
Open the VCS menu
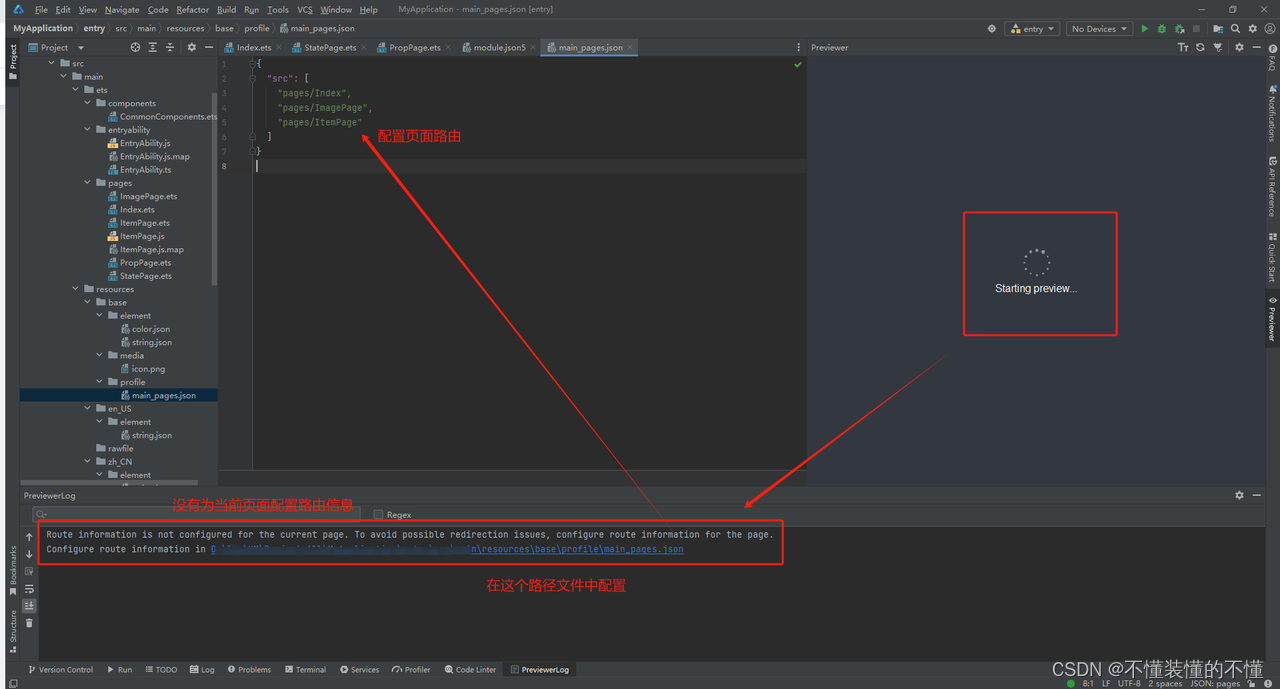(x=305, y=9)
